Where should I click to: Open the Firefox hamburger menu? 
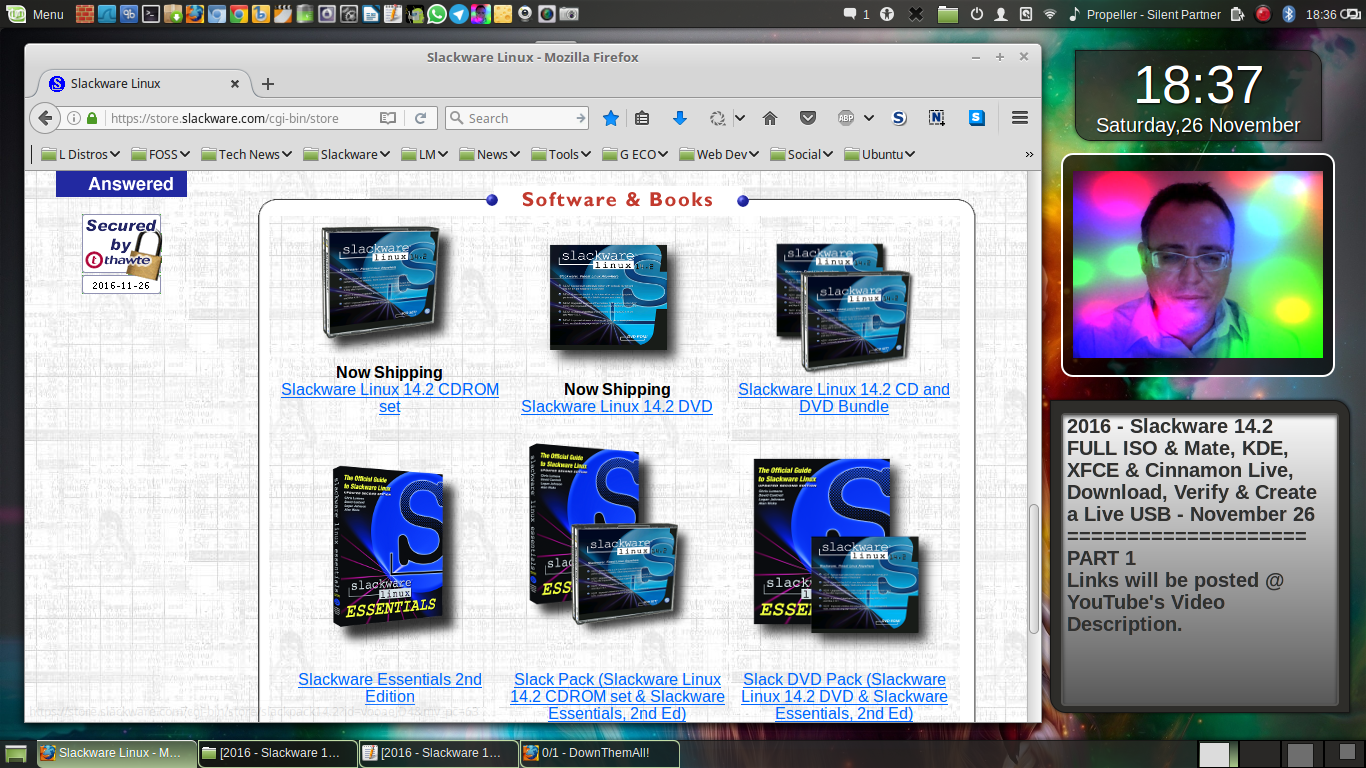(1020, 118)
